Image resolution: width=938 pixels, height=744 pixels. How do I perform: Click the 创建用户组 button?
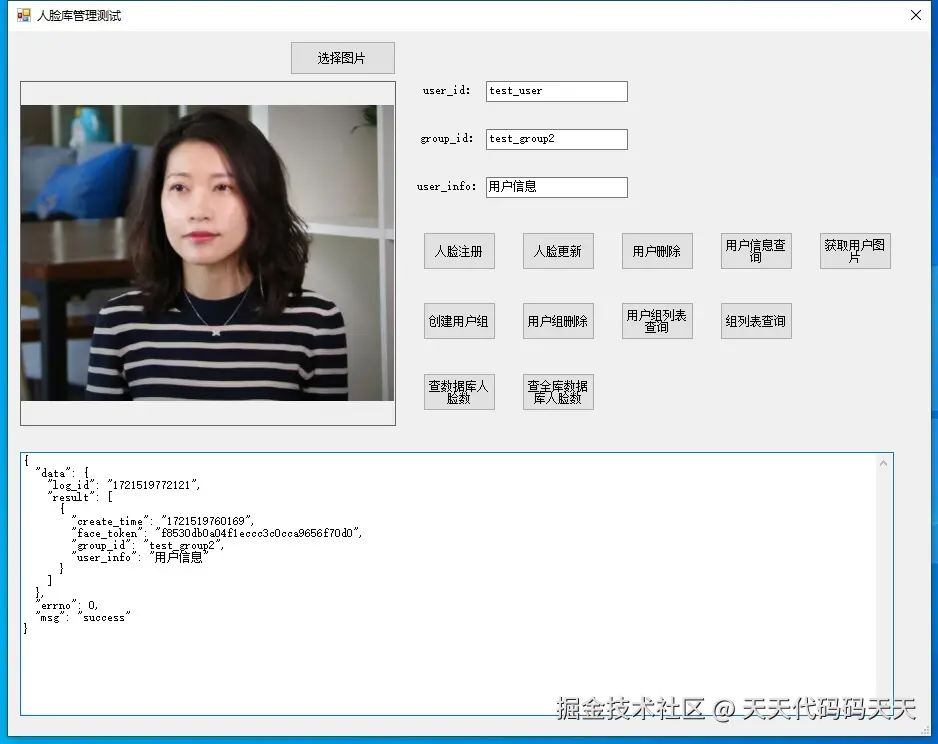[x=459, y=320]
